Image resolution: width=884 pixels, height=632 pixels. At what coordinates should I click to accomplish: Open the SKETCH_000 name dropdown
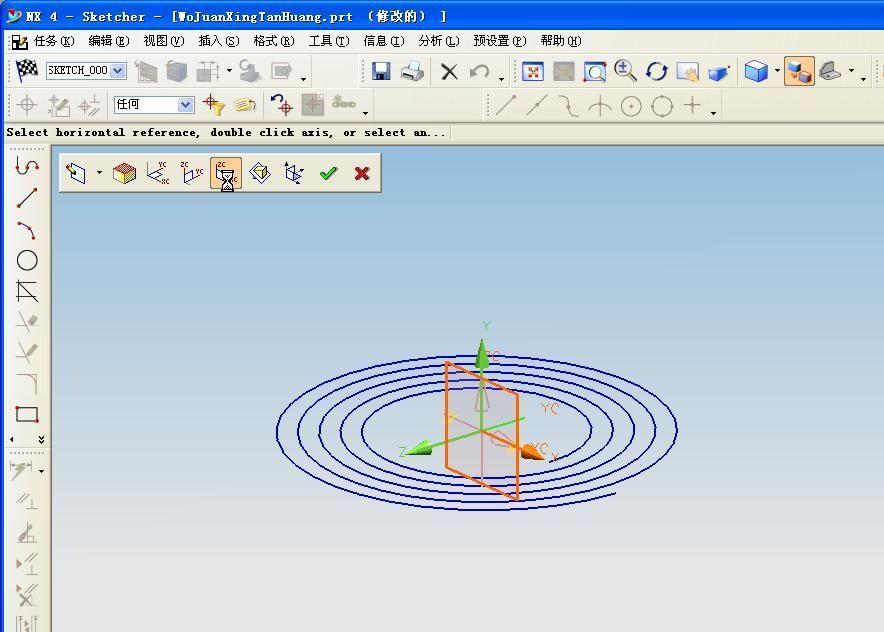(118, 71)
